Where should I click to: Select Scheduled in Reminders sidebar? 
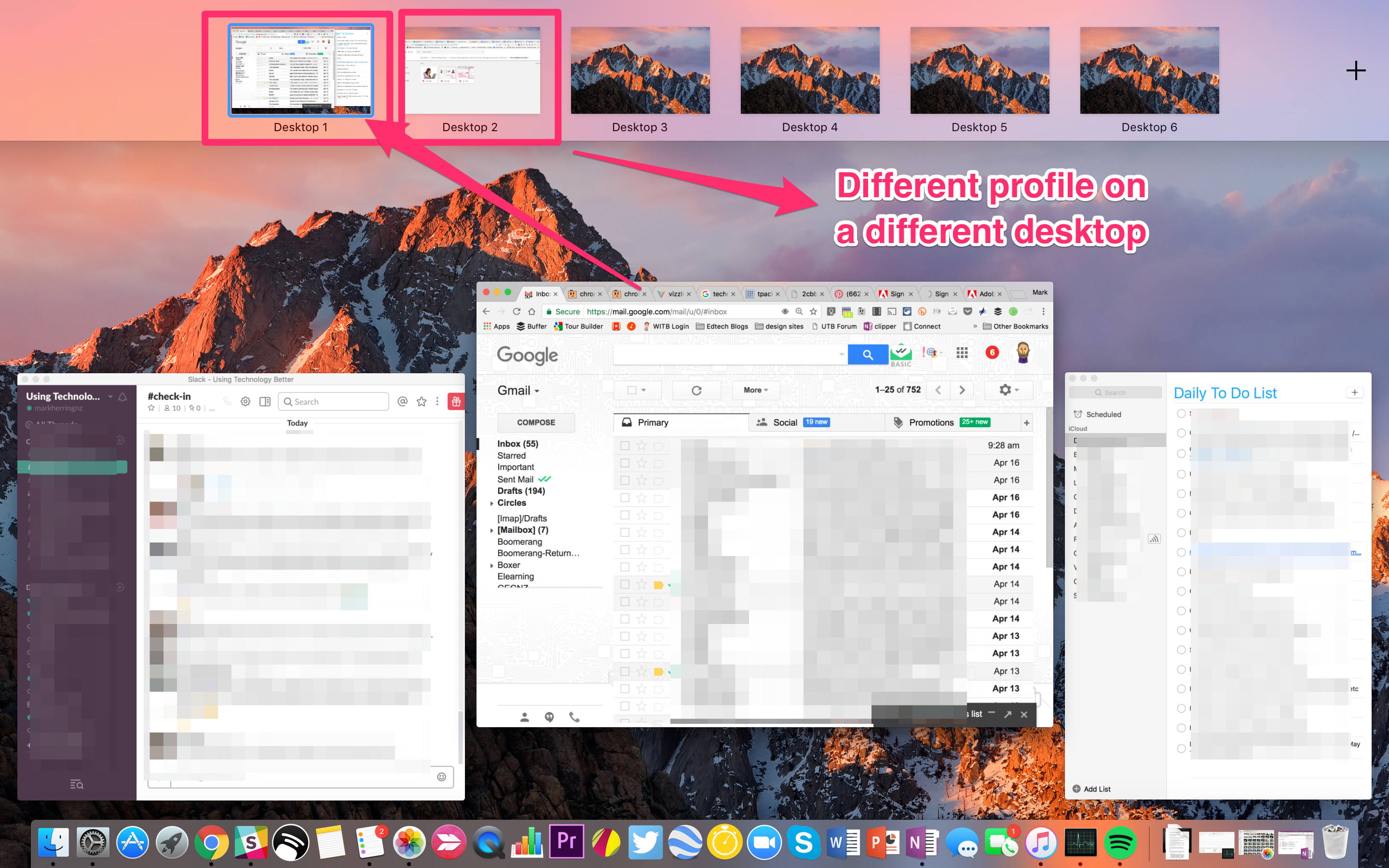1097,415
